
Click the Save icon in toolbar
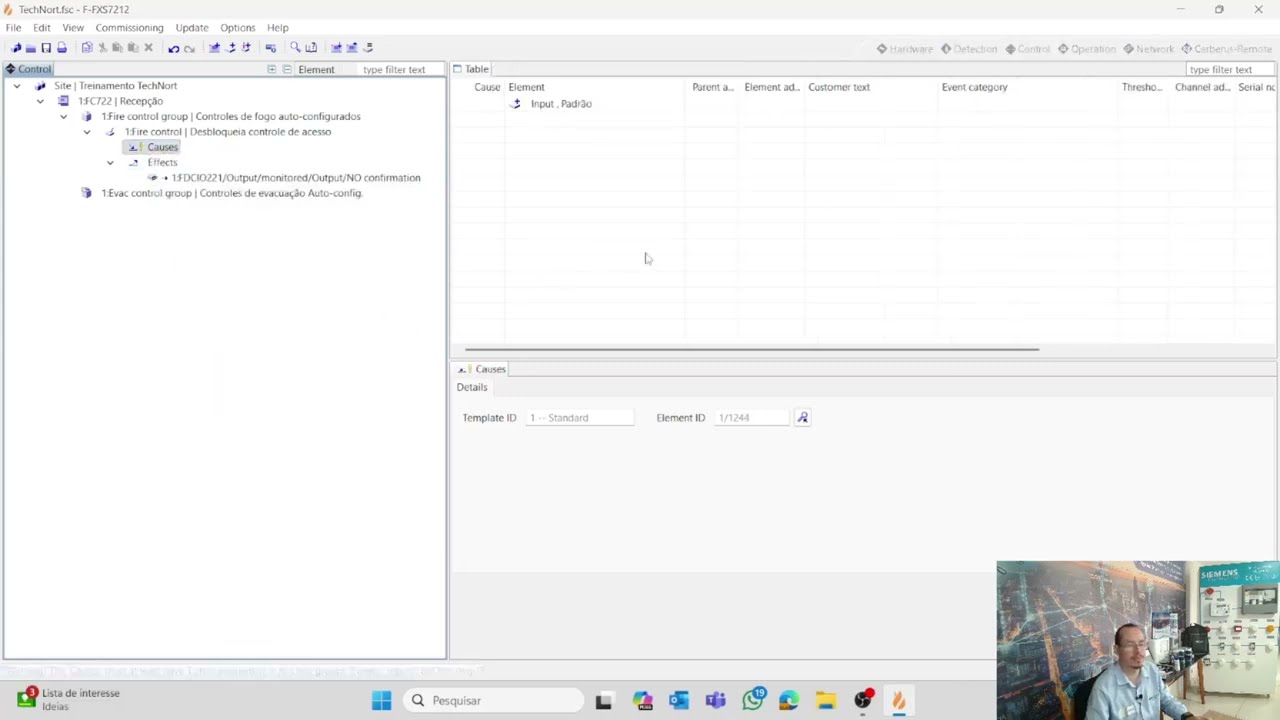(46, 48)
